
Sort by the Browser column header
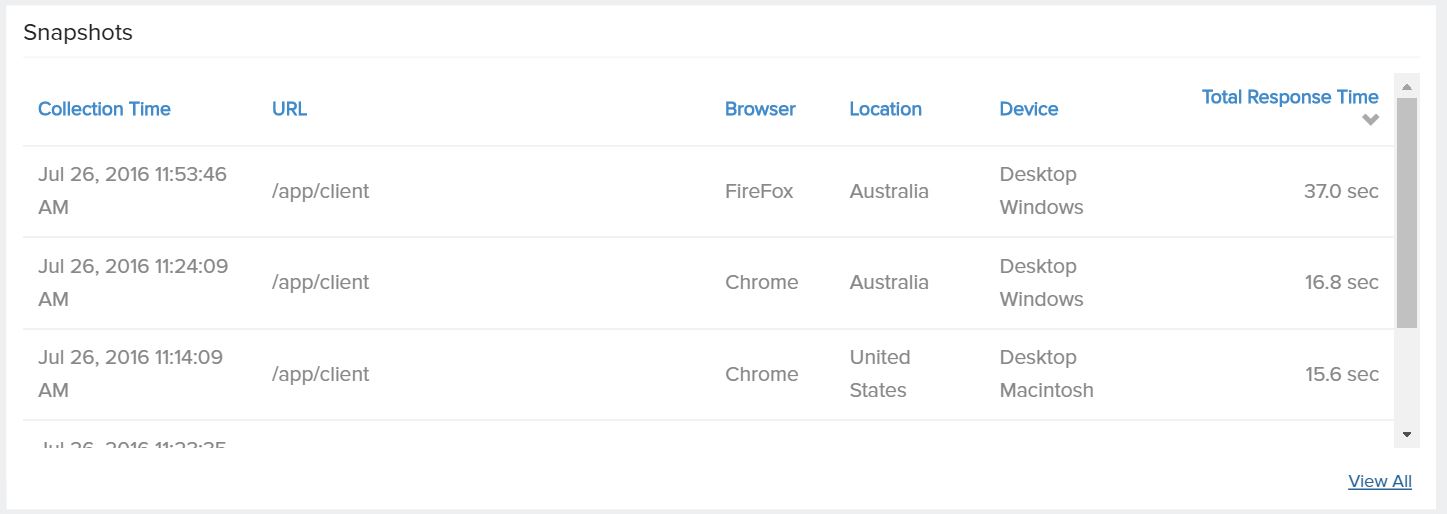760,109
